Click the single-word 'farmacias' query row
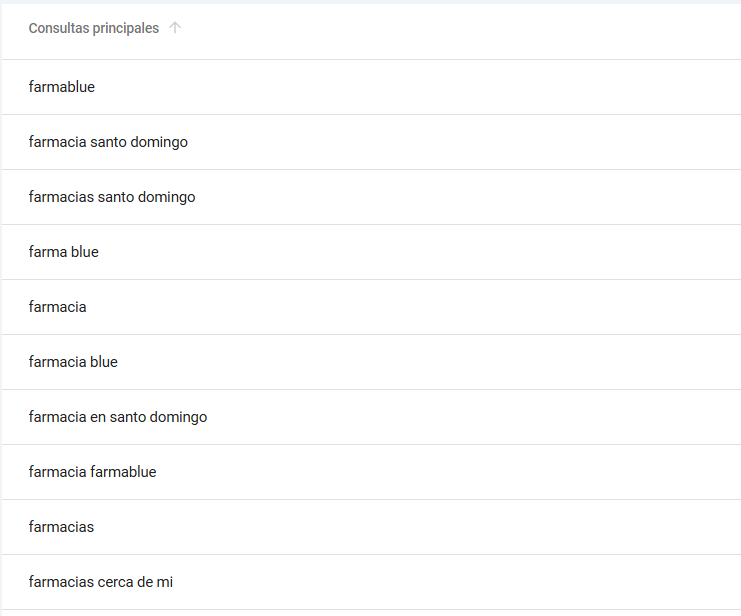 (371, 527)
